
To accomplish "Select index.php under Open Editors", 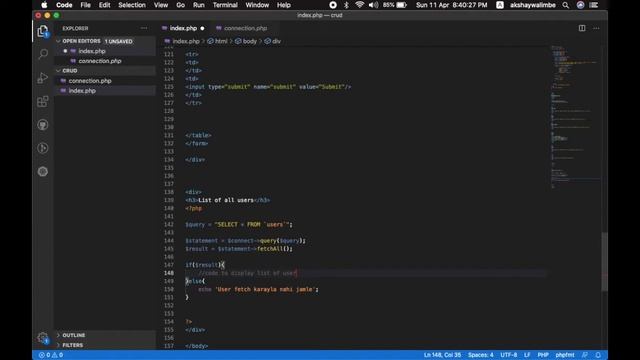I will click(x=105, y=51).
